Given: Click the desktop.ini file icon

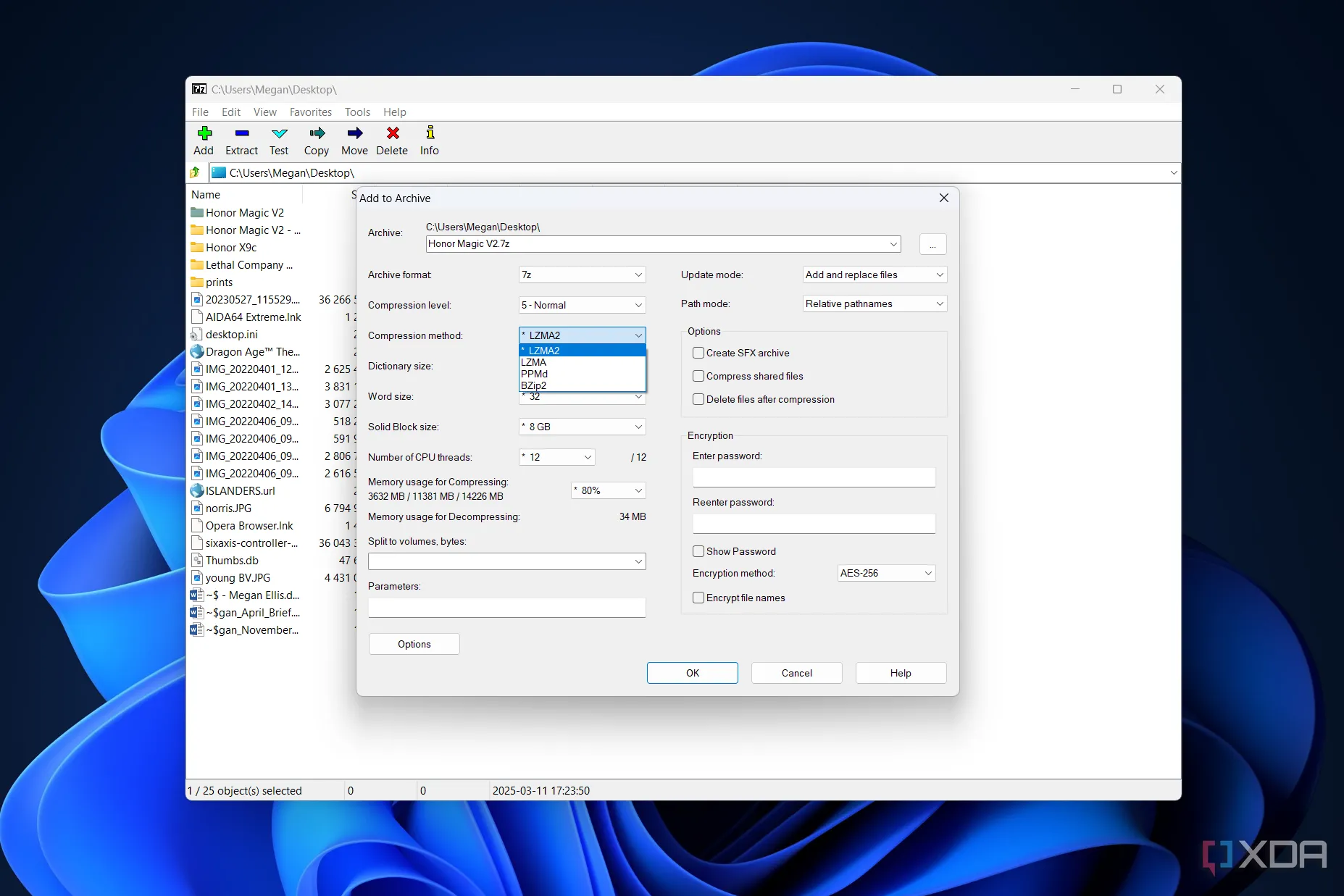Looking at the screenshot, I should pyautogui.click(x=196, y=334).
